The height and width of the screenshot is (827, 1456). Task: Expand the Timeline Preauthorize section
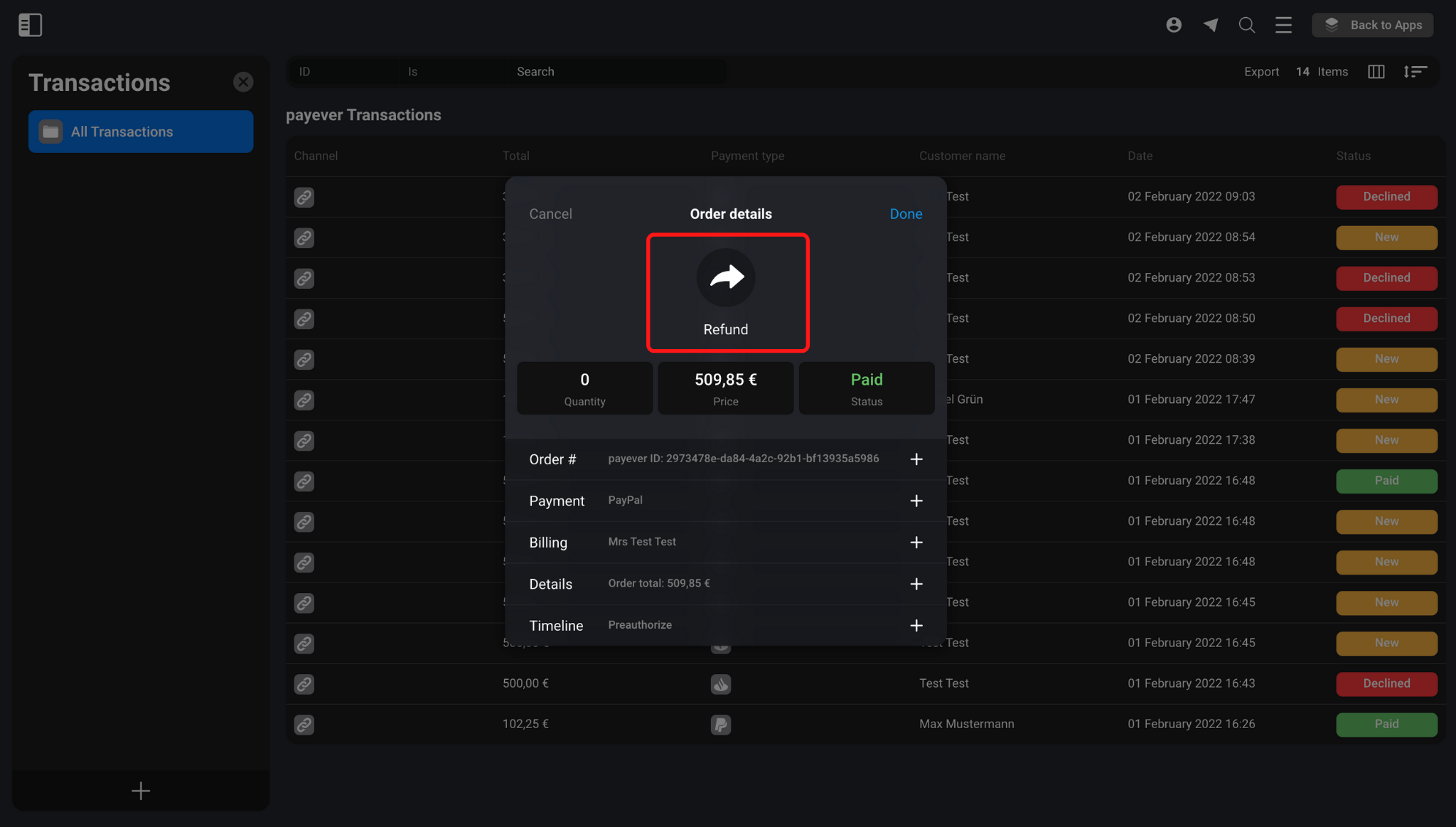916,626
